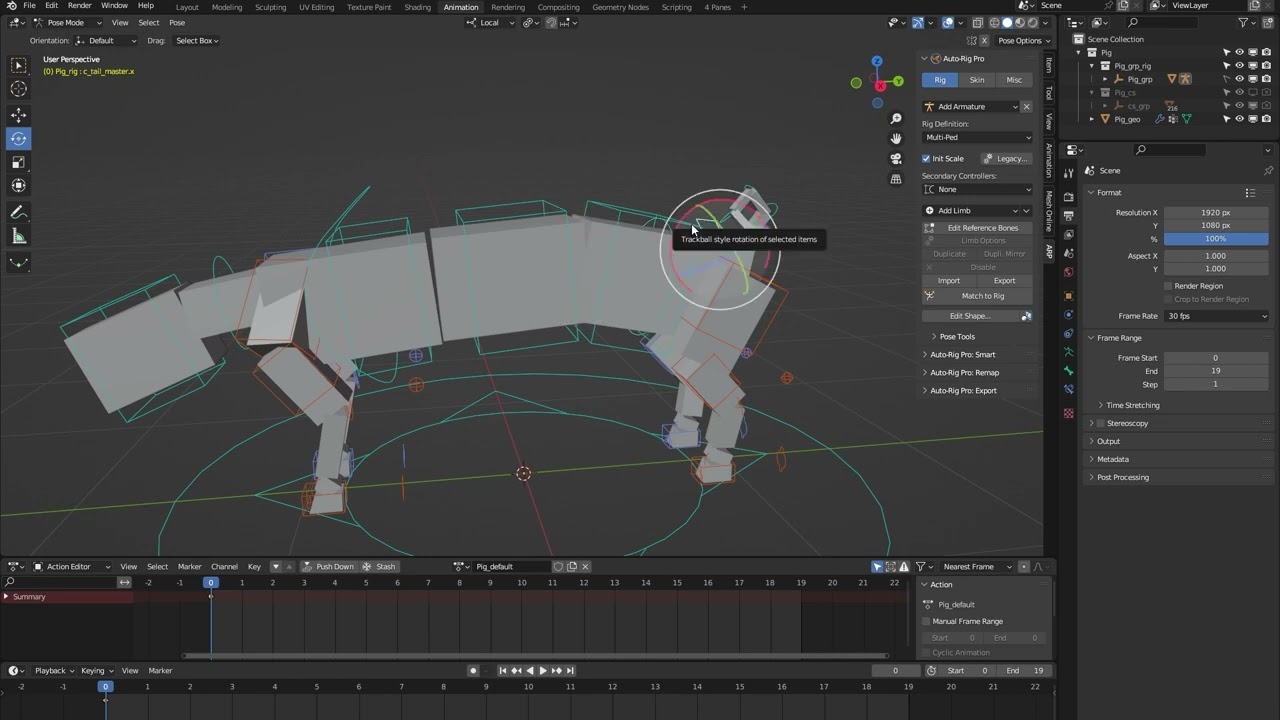Adjust the Resolution percentage 100% slider

pyautogui.click(x=1216, y=239)
